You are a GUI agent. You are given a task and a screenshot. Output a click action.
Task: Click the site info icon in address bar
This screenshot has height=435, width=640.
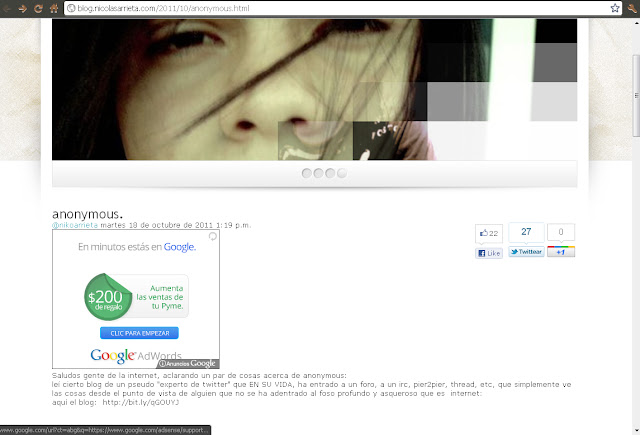coord(71,8)
